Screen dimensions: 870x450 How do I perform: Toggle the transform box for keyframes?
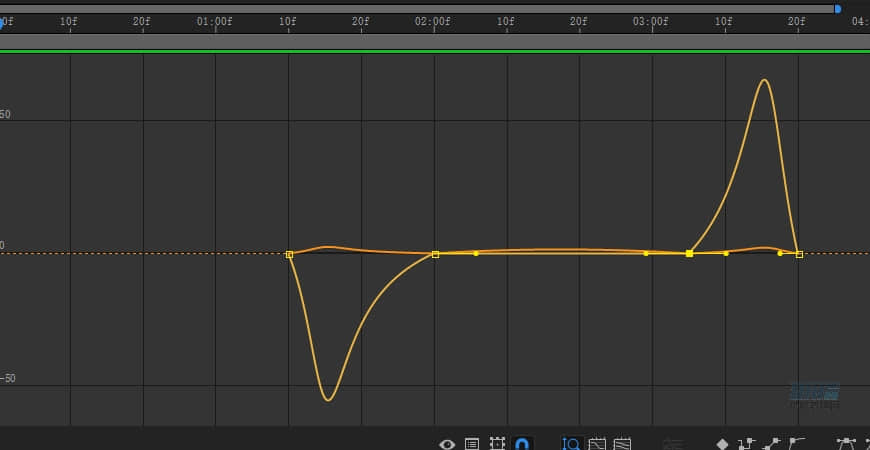tap(497, 443)
